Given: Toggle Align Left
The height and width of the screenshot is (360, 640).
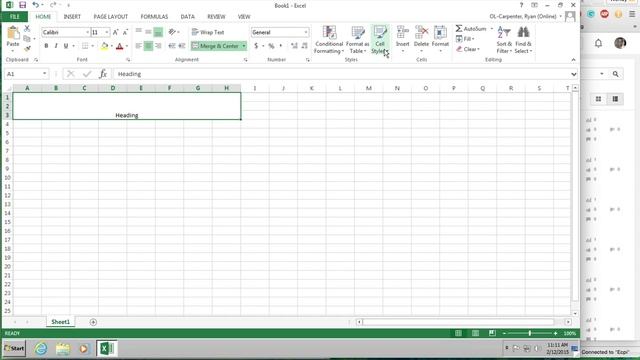Looking at the screenshot, I should tap(139, 46).
